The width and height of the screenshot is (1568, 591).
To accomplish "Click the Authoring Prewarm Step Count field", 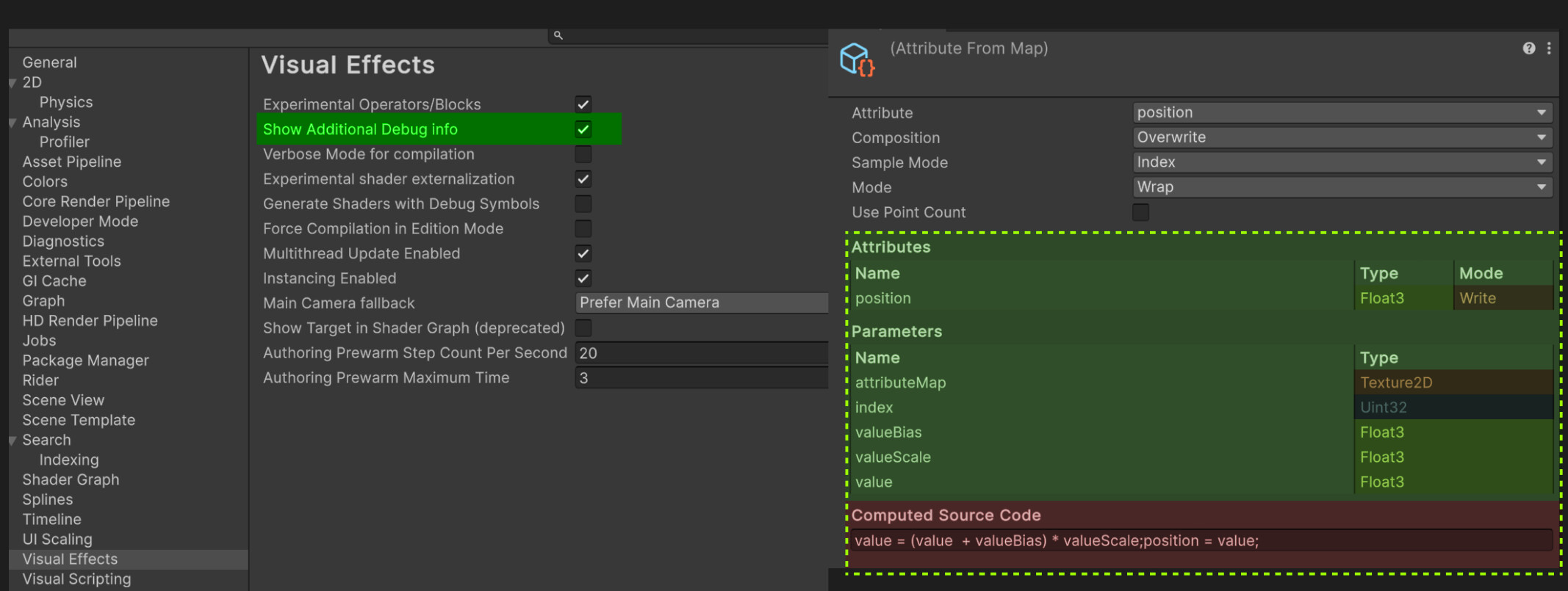I will pos(702,353).
